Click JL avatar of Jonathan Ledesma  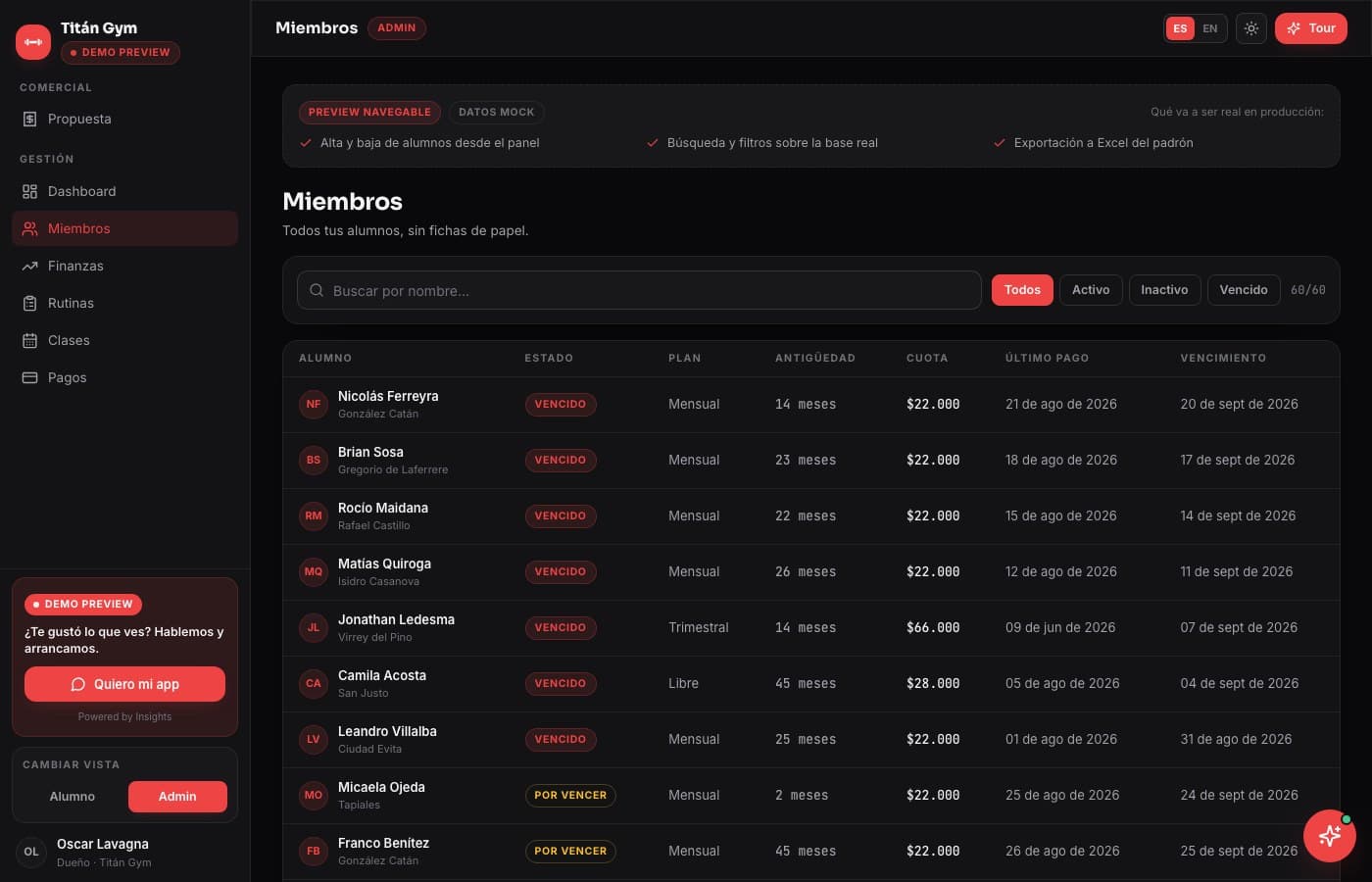point(314,627)
